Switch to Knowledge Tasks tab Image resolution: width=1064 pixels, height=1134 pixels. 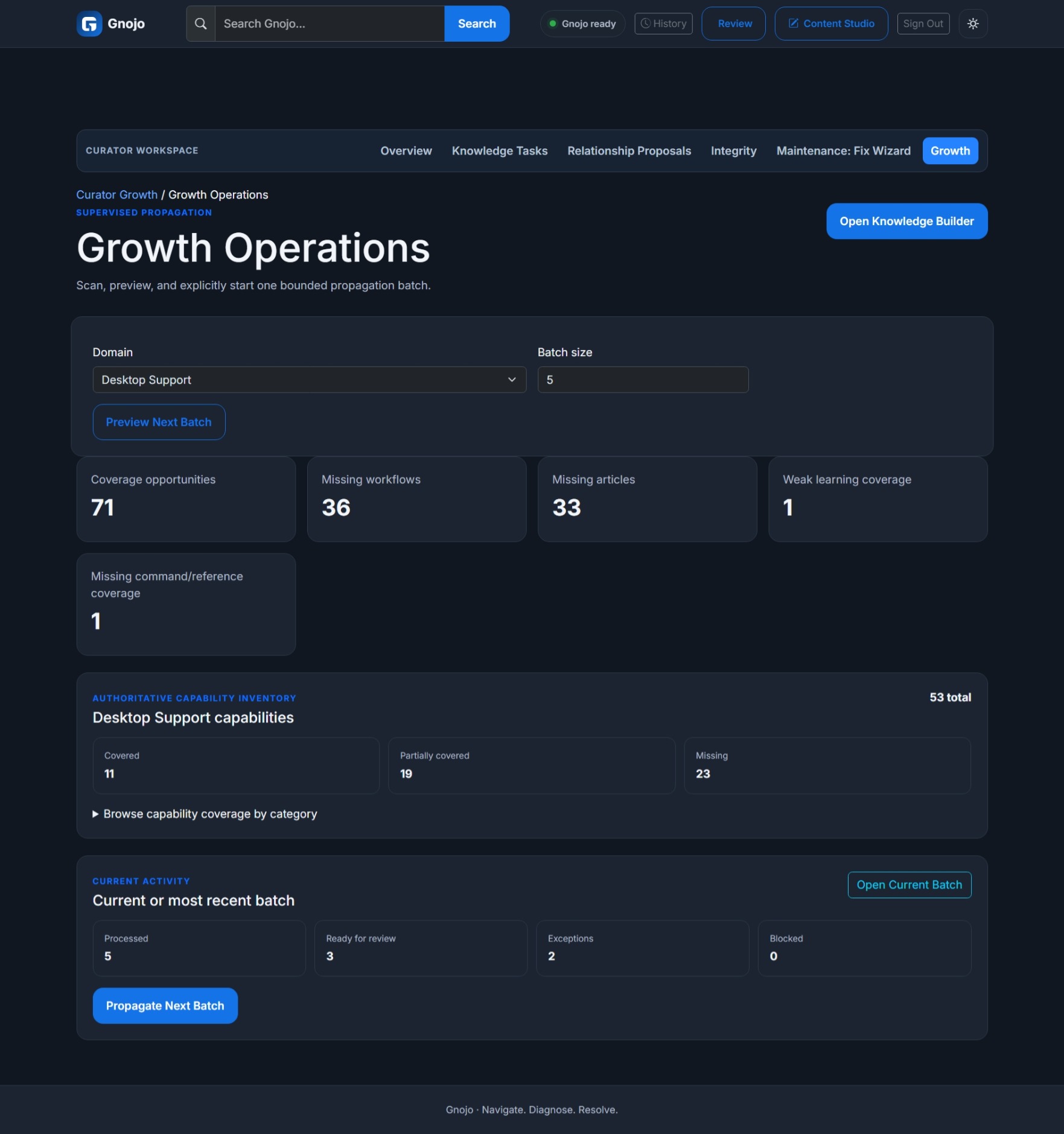(x=500, y=151)
